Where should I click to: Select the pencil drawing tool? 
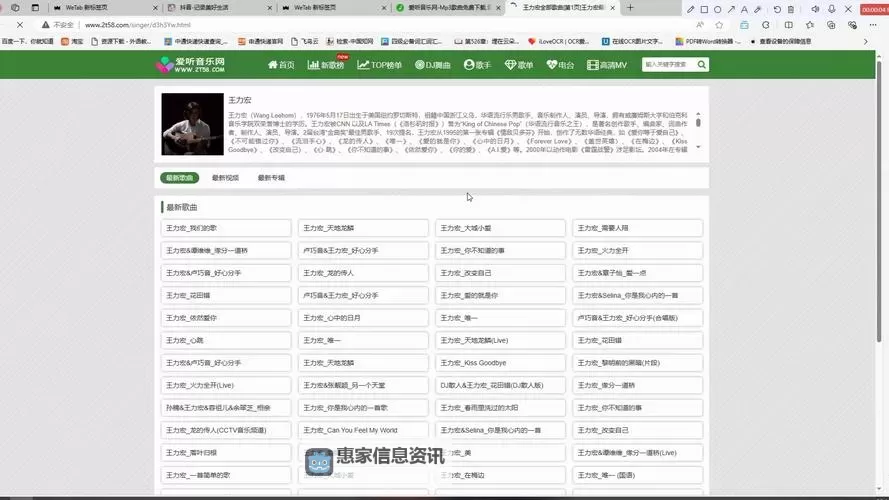click(690, 9)
